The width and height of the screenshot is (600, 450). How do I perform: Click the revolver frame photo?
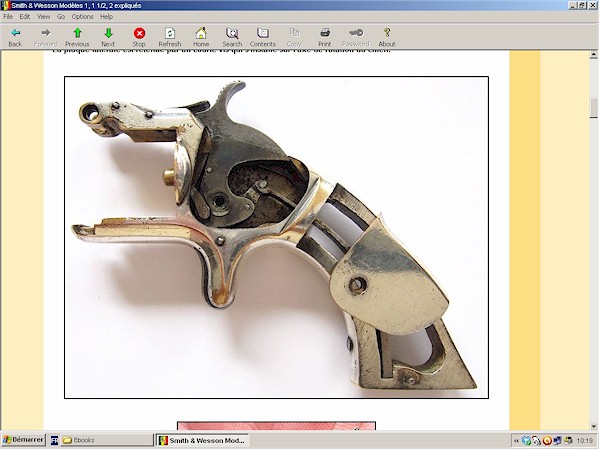tap(276, 237)
